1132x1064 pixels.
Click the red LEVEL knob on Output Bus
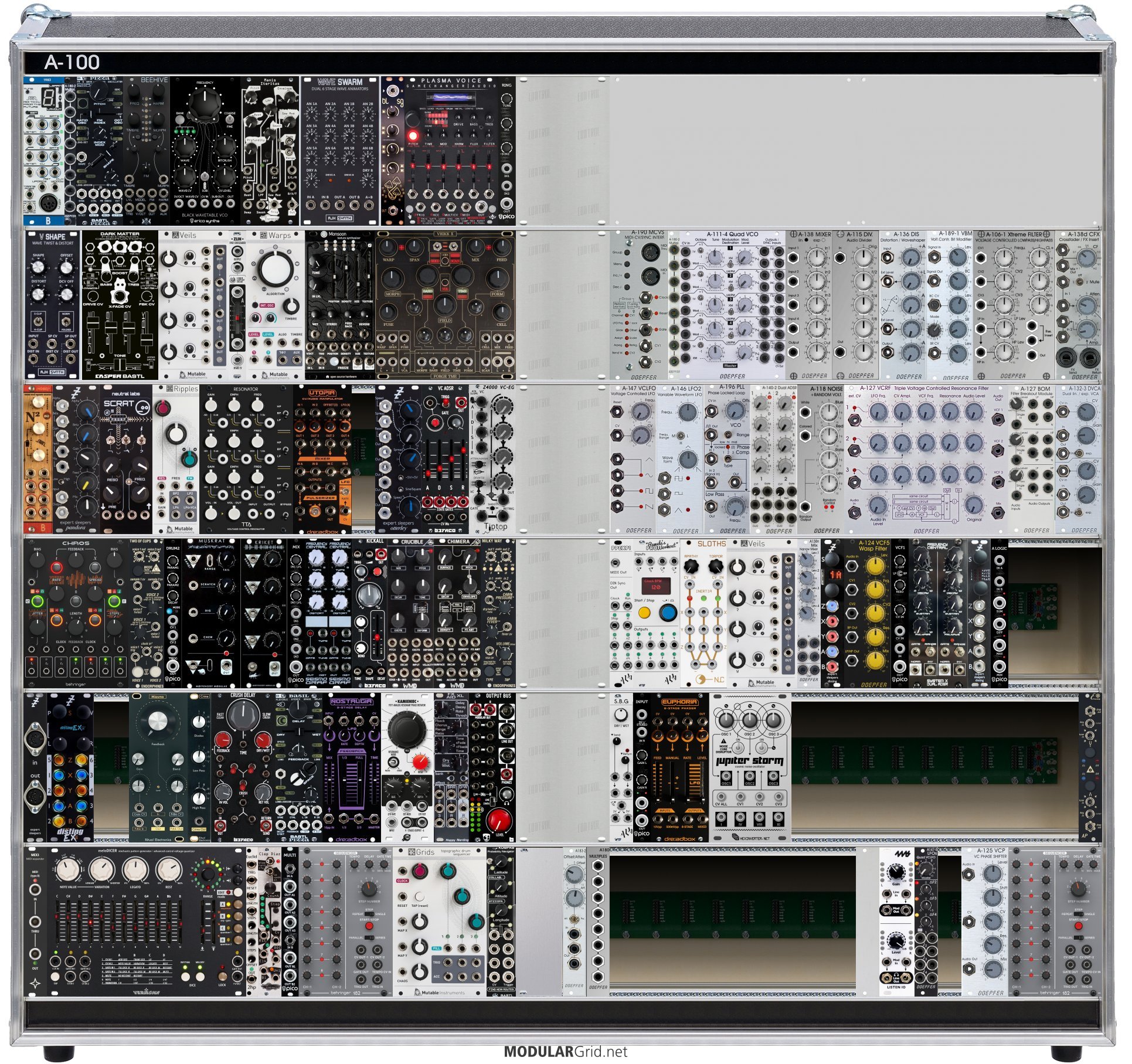pos(499,820)
